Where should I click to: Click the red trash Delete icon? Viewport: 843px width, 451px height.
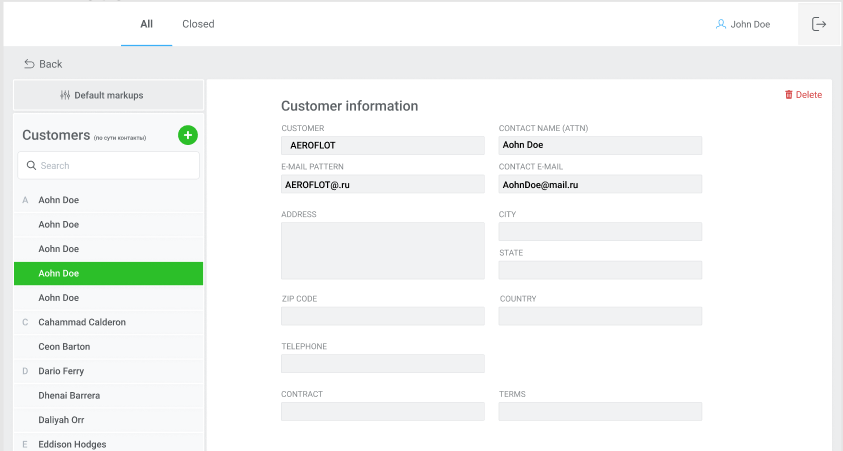(x=789, y=95)
